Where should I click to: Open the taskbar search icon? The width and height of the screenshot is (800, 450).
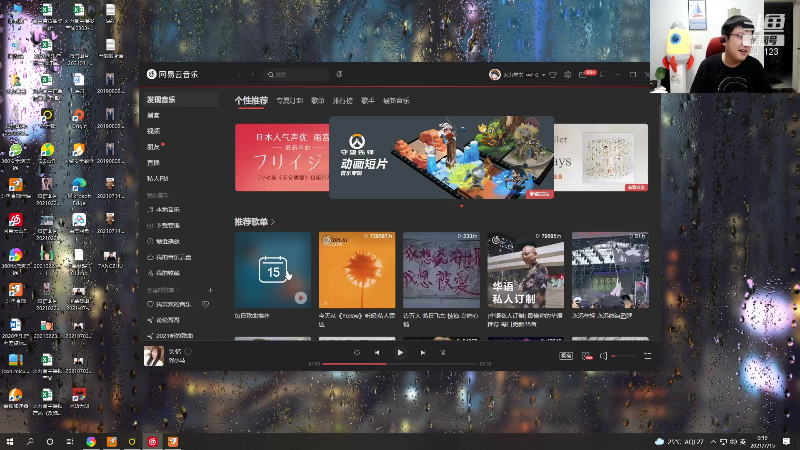[30, 441]
